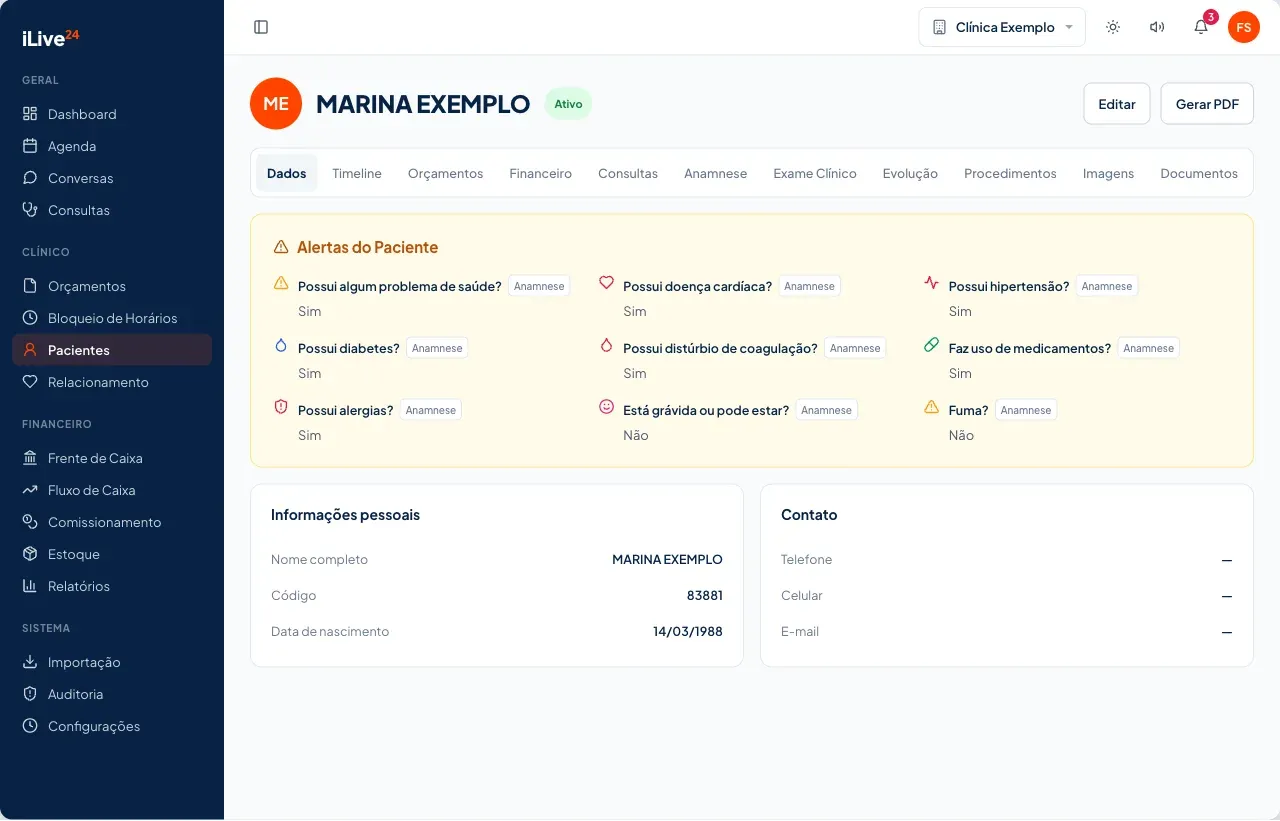Click the Relacionamento heart icon
Viewport: 1280px width, 821px height.
pyautogui.click(x=30, y=382)
